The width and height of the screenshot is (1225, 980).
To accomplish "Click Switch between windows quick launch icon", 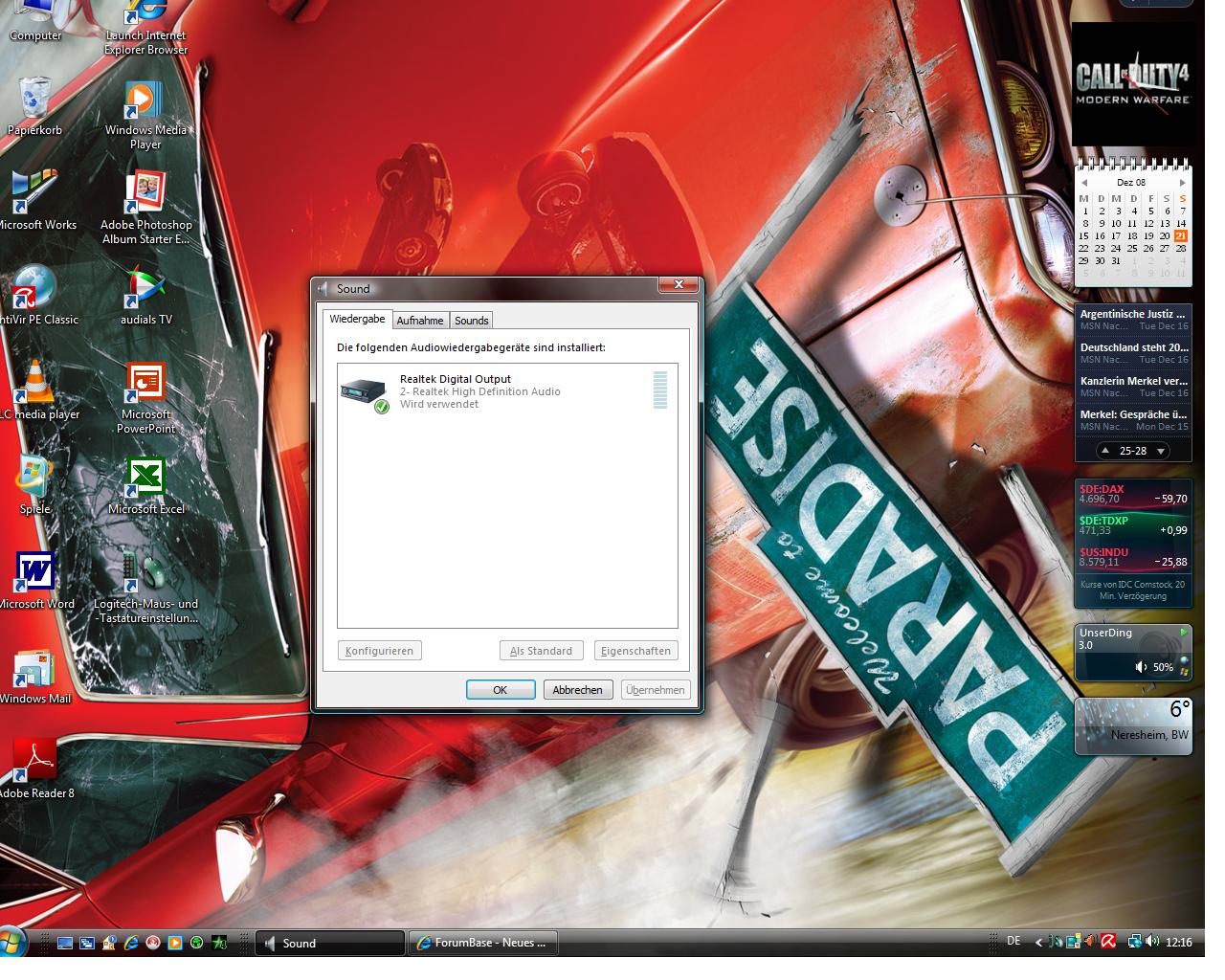I will tap(87, 943).
